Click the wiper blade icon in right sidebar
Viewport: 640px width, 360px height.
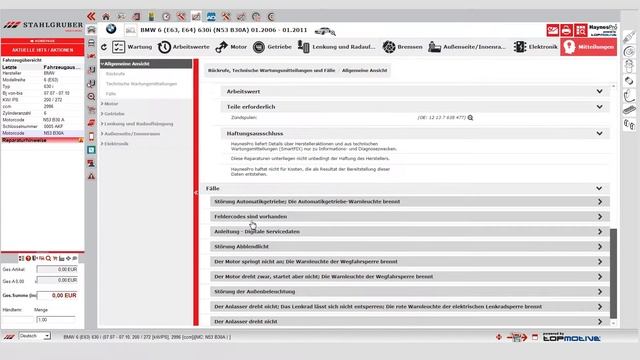pyautogui.click(x=629, y=110)
